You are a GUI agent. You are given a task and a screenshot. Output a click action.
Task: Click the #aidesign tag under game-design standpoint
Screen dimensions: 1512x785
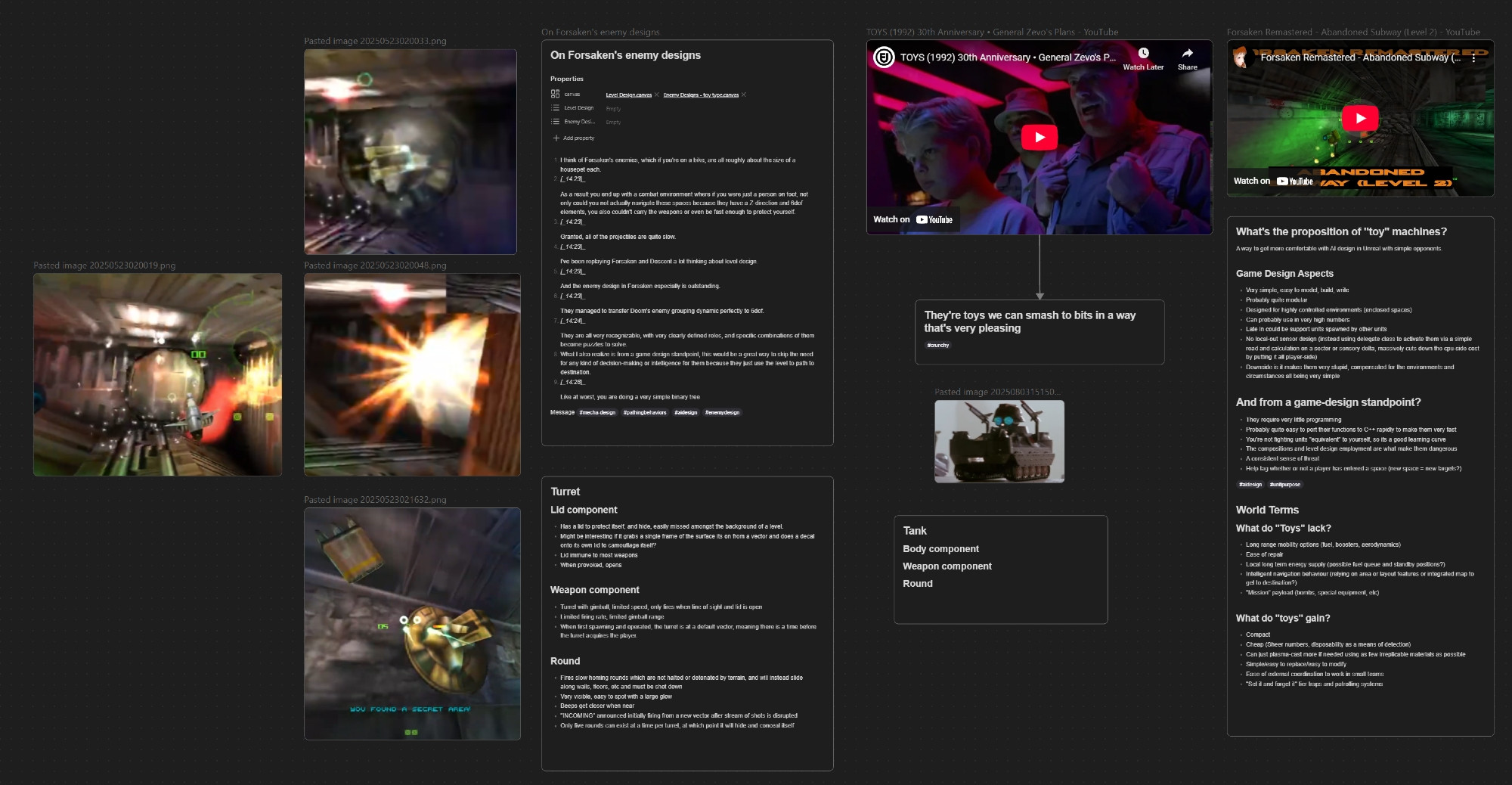[1250, 485]
